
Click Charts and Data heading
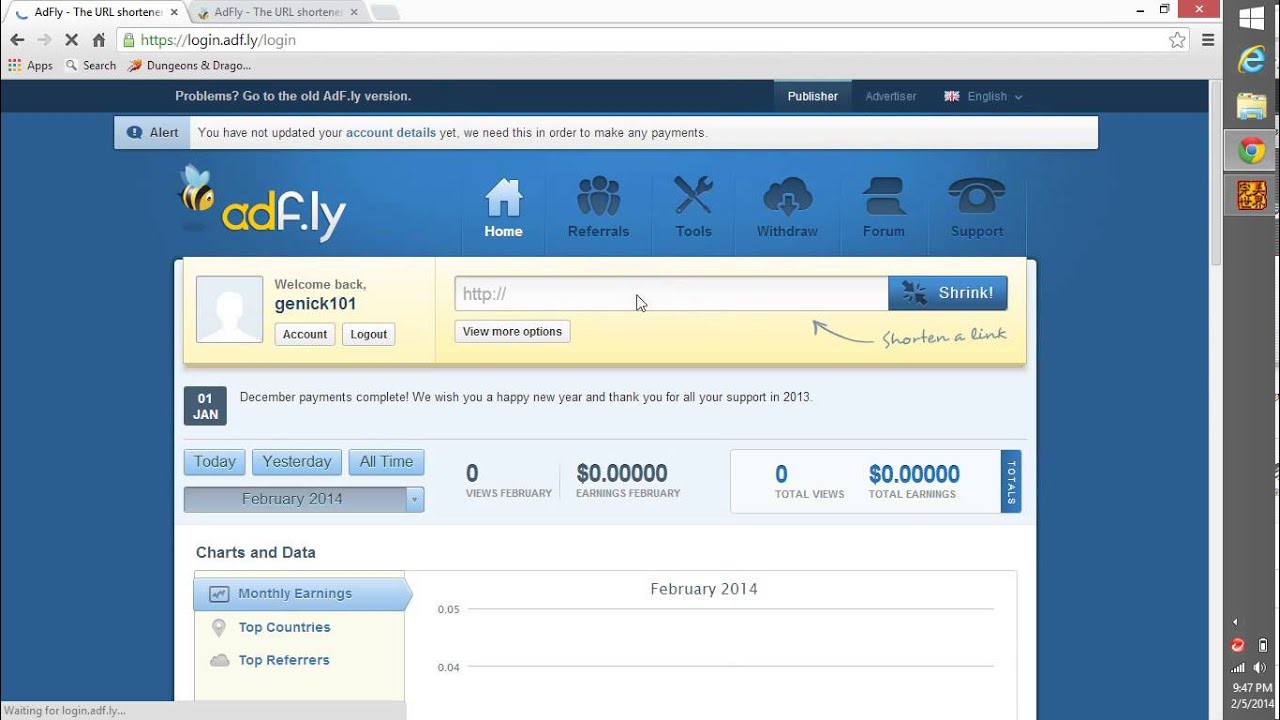click(256, 552)
